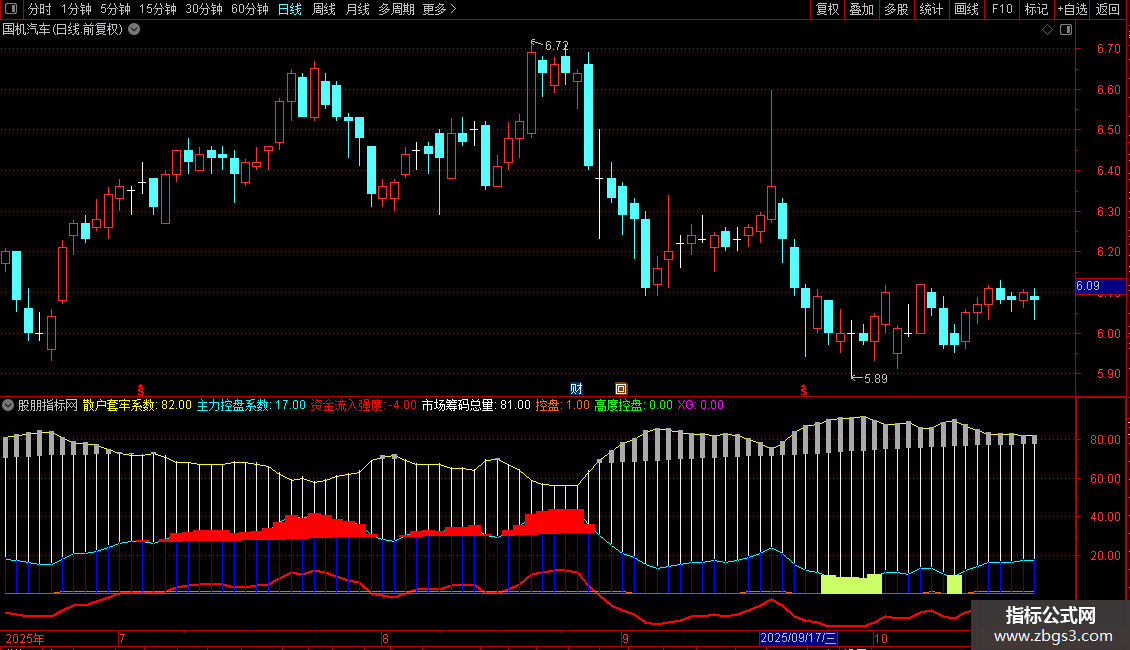Viewport: 1130px width, 650px height.
Task: Switch to 月线 monthly chart
Action: [x=357, y=9]
